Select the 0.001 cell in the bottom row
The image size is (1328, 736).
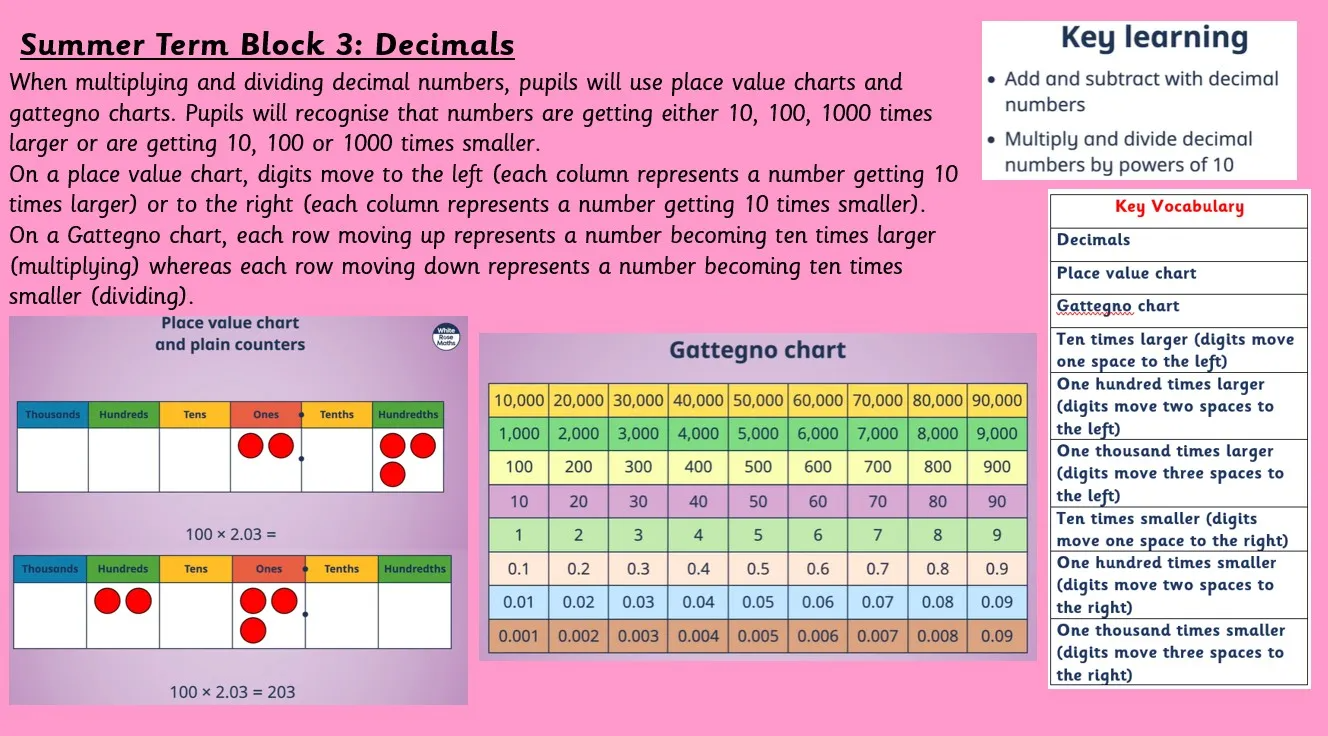[518, 636]
